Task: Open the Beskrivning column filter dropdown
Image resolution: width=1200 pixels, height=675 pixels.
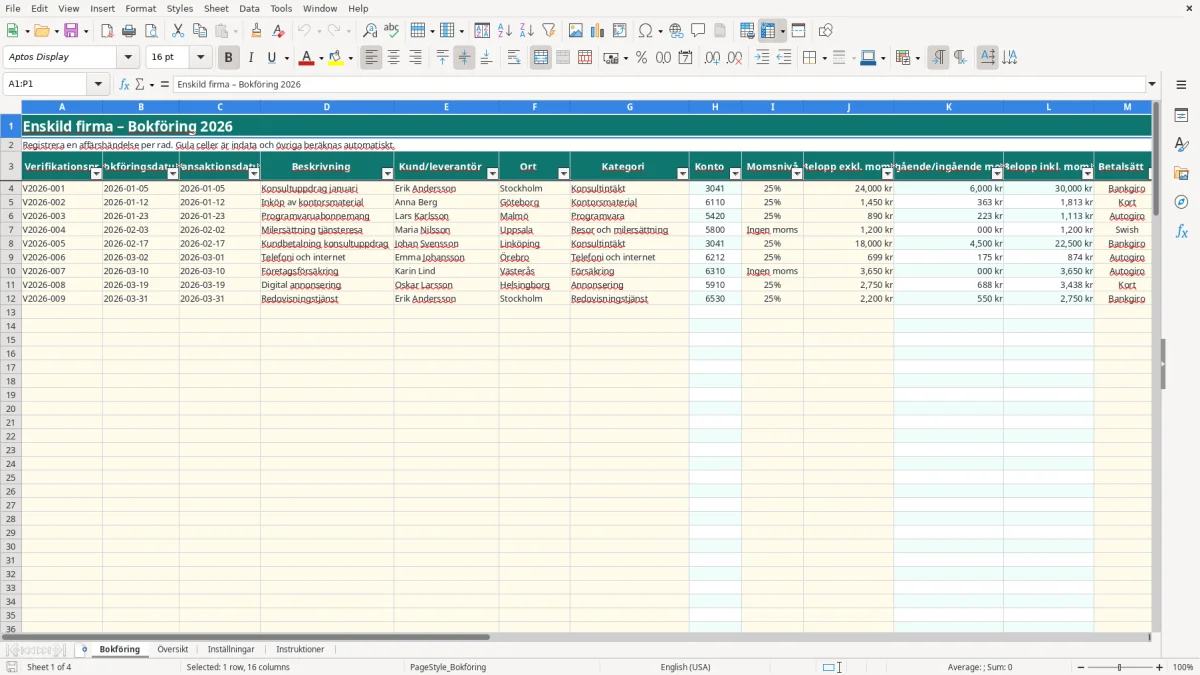Action: point(388,174)
